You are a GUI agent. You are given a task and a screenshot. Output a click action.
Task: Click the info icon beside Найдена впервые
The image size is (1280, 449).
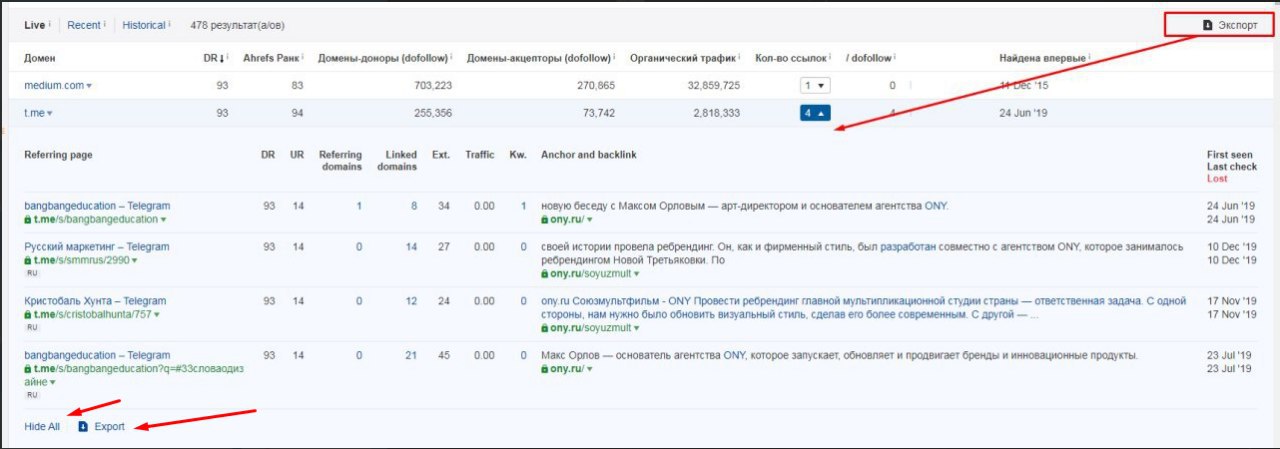pos(1088,57)
